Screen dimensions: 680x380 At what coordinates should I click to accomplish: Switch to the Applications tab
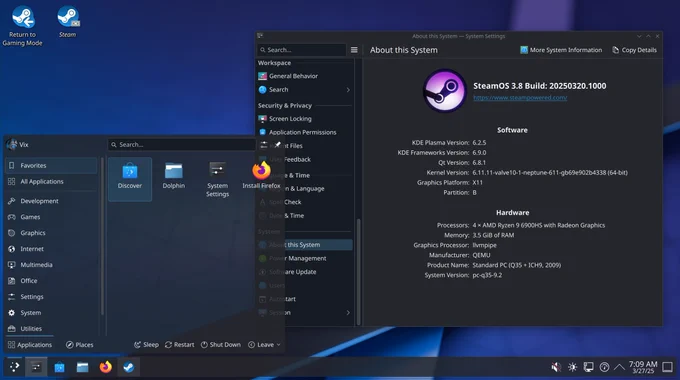click(29, 345)
